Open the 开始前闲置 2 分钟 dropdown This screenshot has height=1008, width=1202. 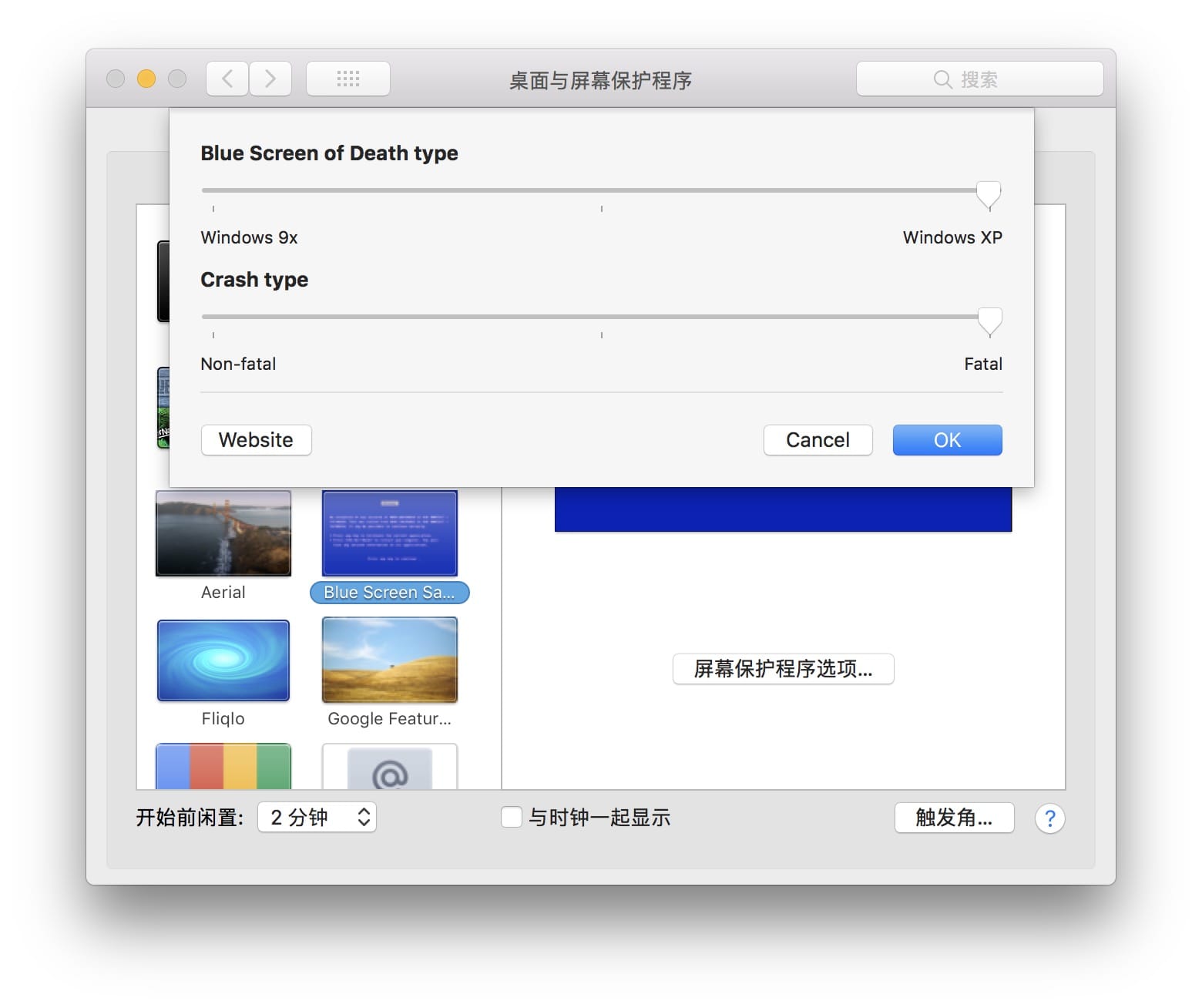coord(317,818)
